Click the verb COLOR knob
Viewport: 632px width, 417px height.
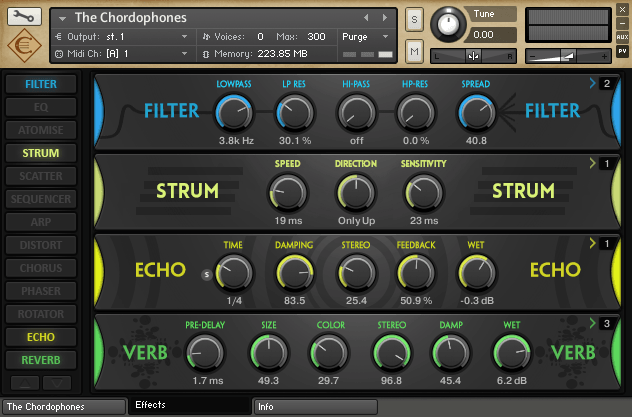pyautogui.click(x=329, y=353)
